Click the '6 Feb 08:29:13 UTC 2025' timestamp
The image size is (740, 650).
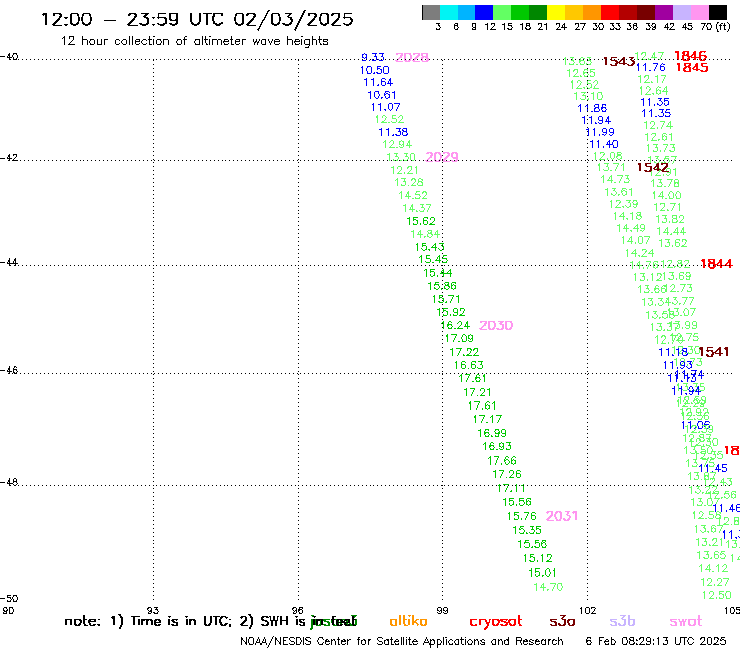[x=656, y=641]
